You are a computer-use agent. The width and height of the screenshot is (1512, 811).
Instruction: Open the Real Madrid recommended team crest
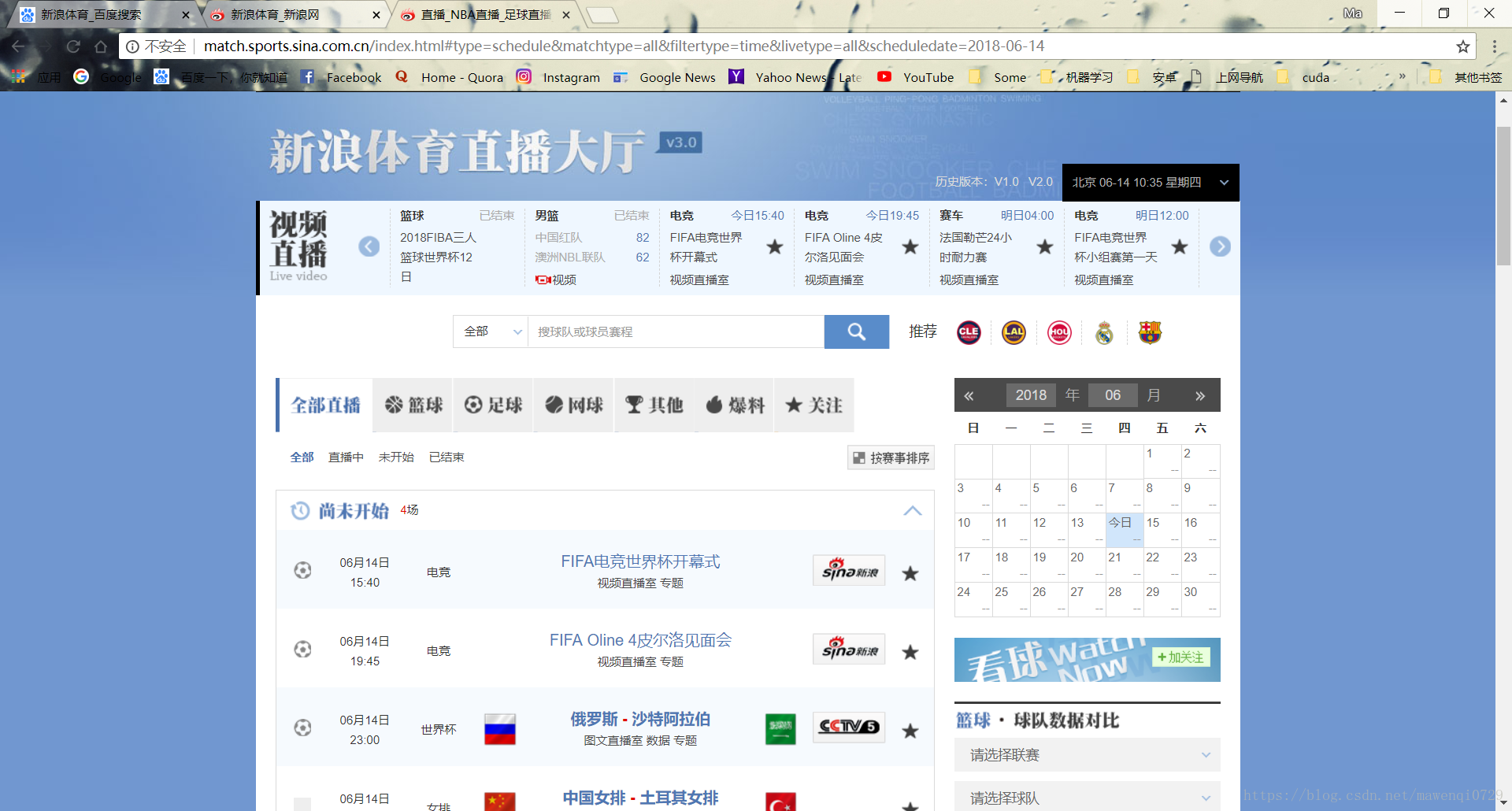tap(1105, 333)
